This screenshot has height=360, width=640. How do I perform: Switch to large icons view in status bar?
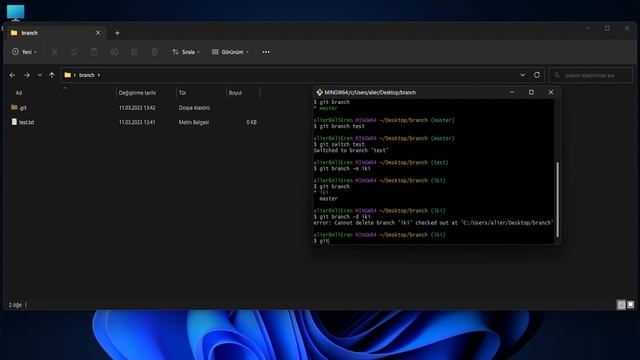[631, 304]
